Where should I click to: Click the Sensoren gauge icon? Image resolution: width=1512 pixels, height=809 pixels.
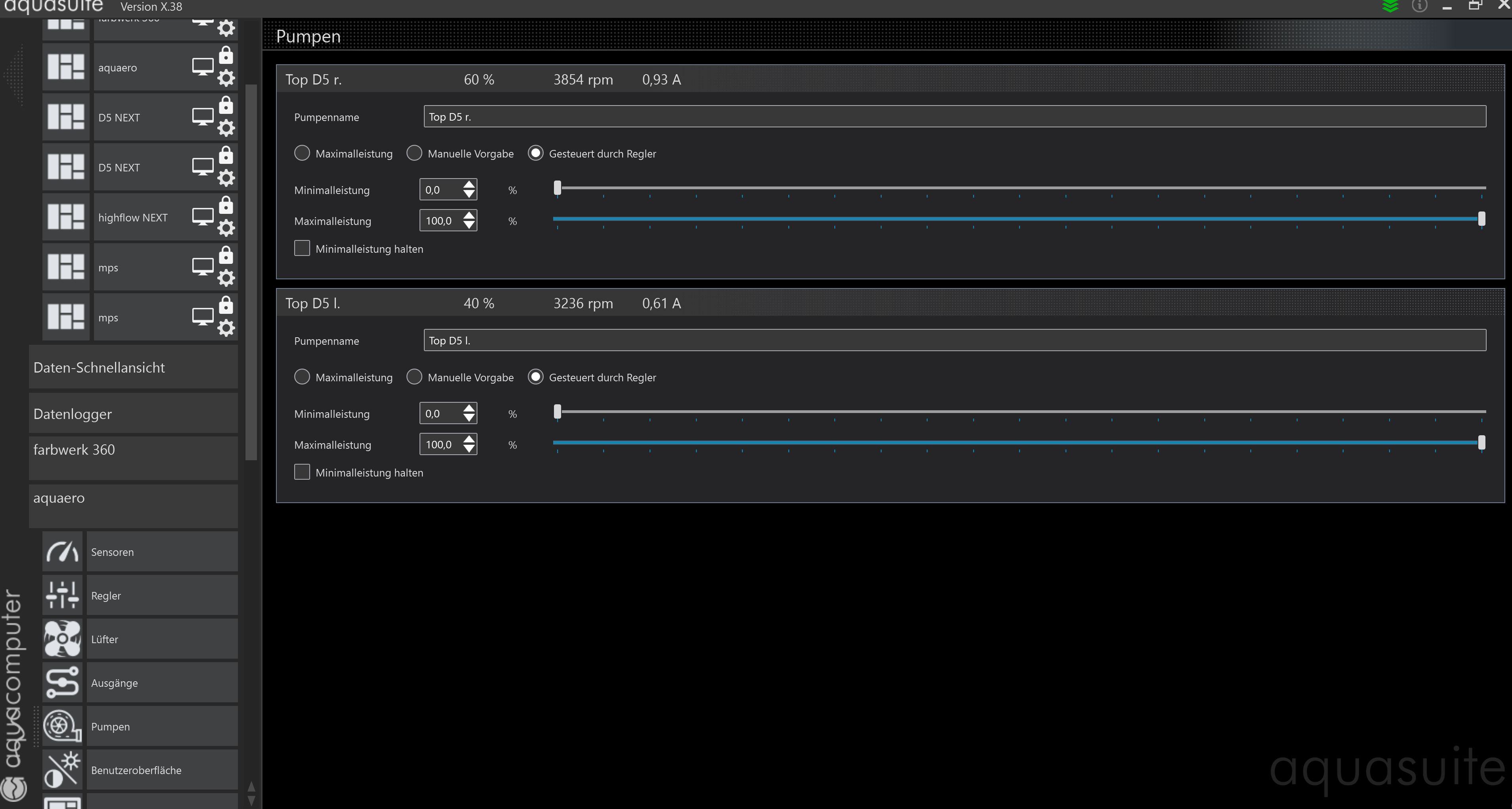62,551
